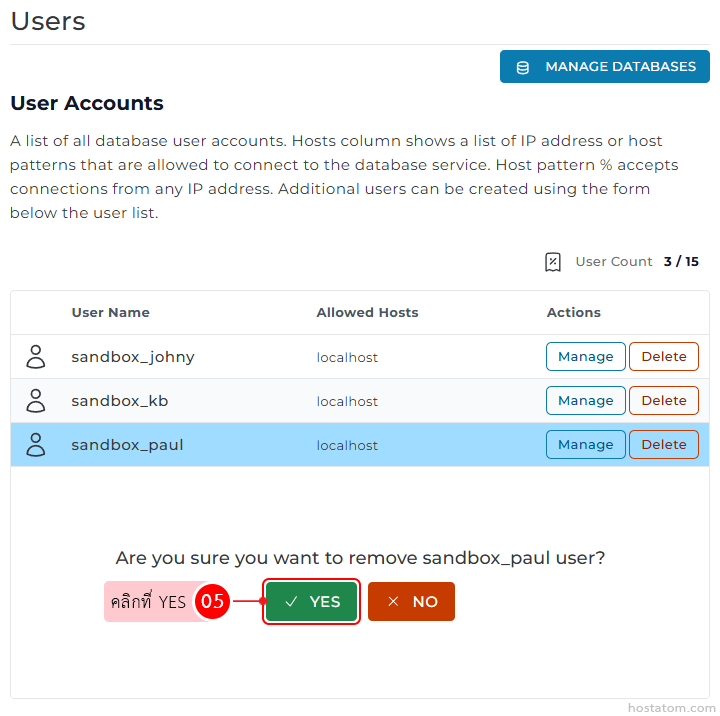This screenshot has width=720, height=716.
Task: Click the User Name column header
Action: (111, 312)
